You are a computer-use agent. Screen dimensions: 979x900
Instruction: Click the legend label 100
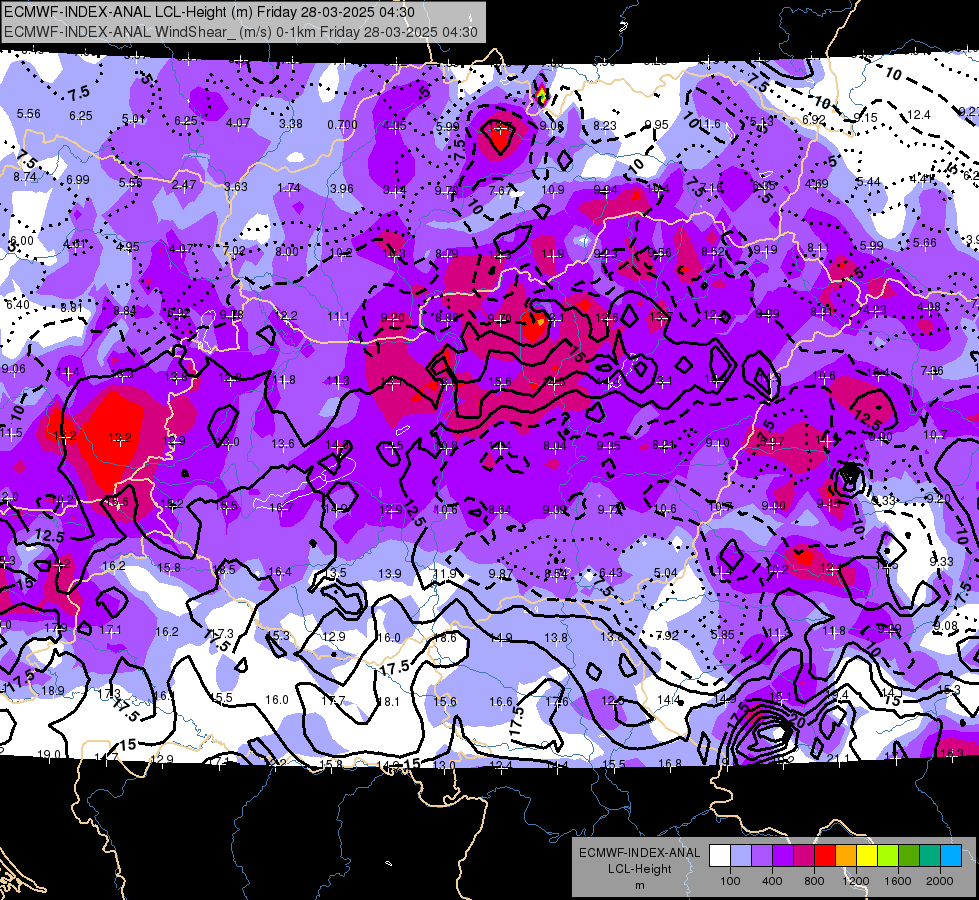coord(730,881)
